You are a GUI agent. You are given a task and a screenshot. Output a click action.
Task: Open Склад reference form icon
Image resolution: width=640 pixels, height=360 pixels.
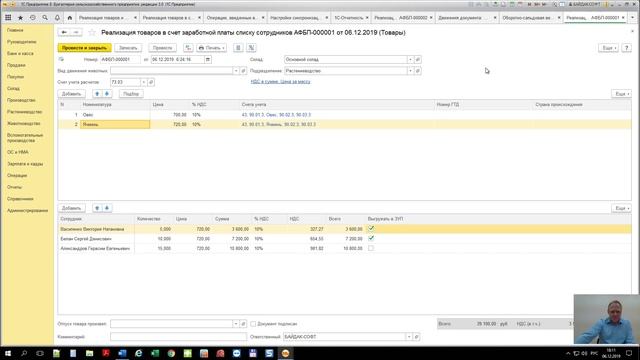(x=418, y=60)
